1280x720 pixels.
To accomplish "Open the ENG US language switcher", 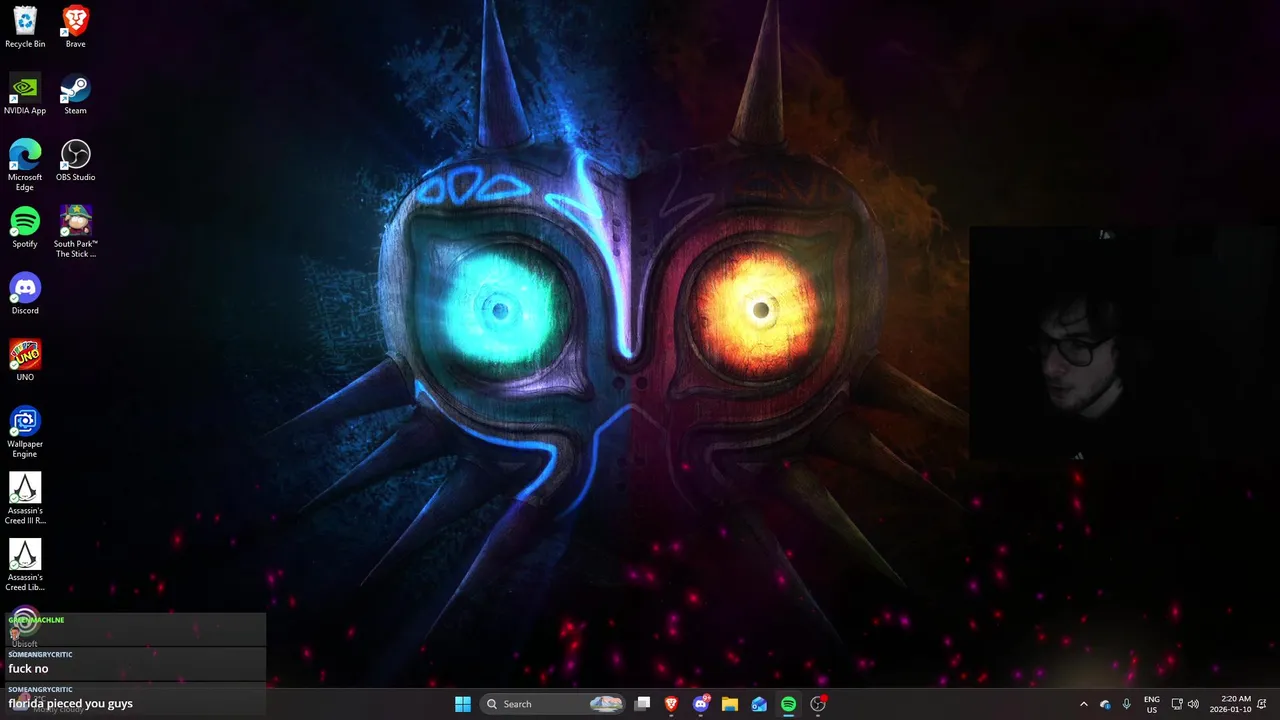I will pyautogui.click(x=1152, y=704).
